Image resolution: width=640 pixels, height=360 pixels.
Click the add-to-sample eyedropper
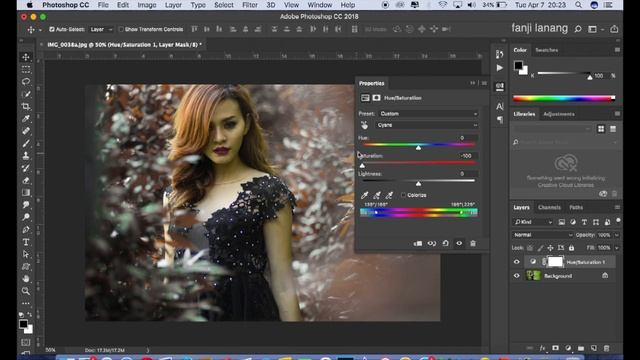(x=377, y=195)
